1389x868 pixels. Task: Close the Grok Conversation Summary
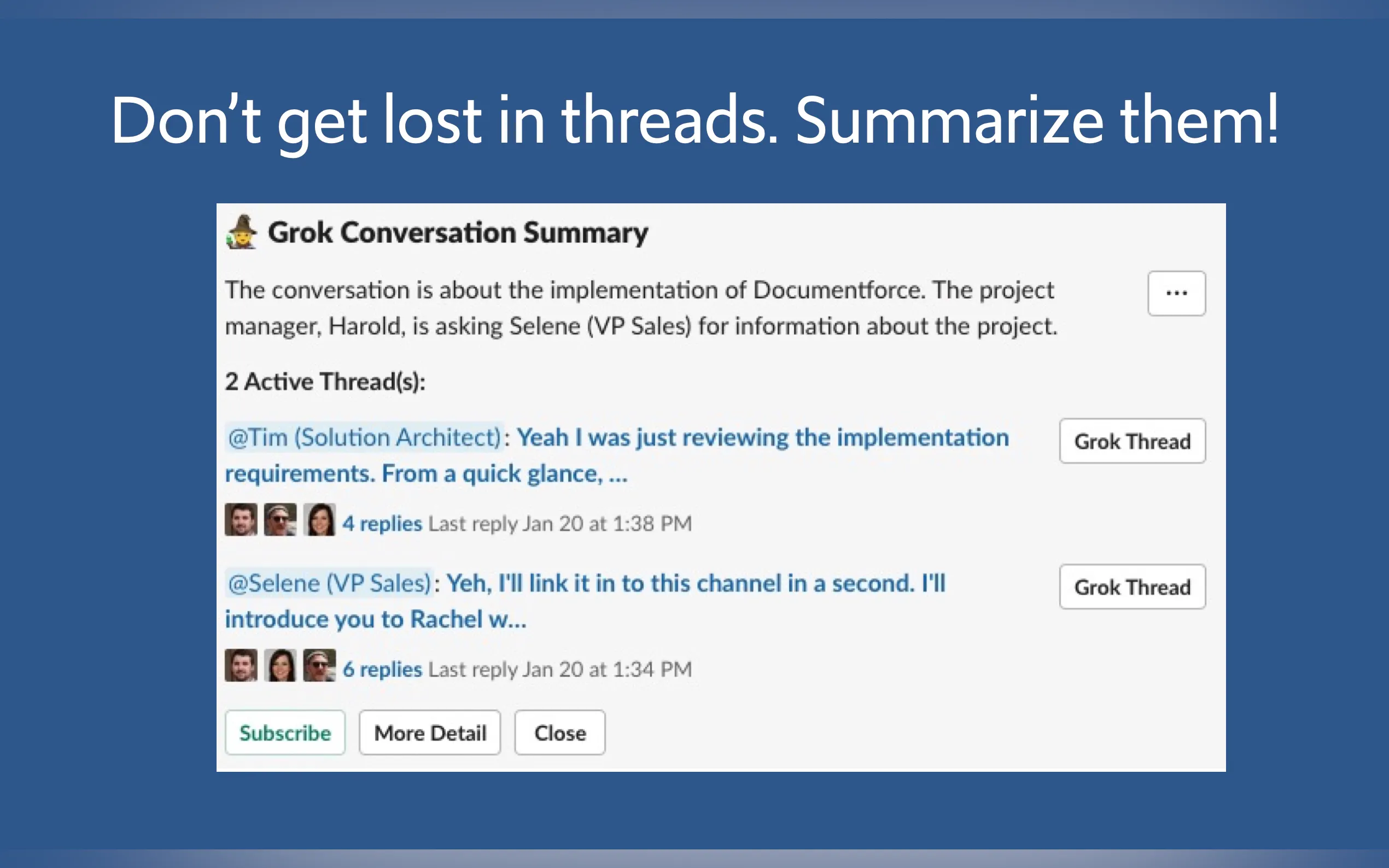[x=560, y=732]
